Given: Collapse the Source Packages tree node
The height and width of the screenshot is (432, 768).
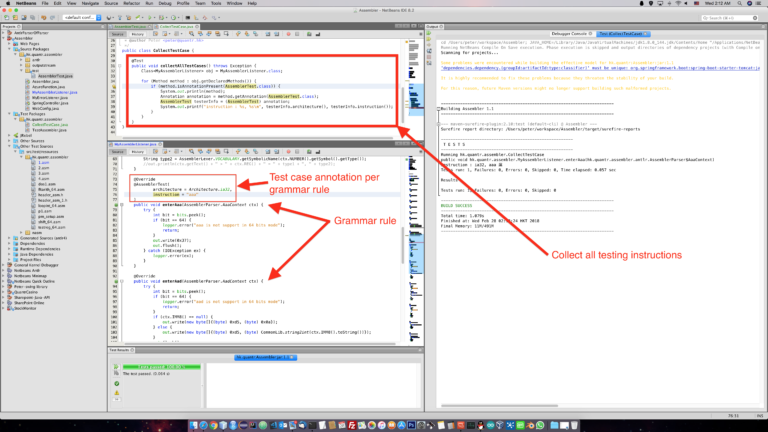Looking at the screenshot, I should pyautogui.click(x=9, y=49).
